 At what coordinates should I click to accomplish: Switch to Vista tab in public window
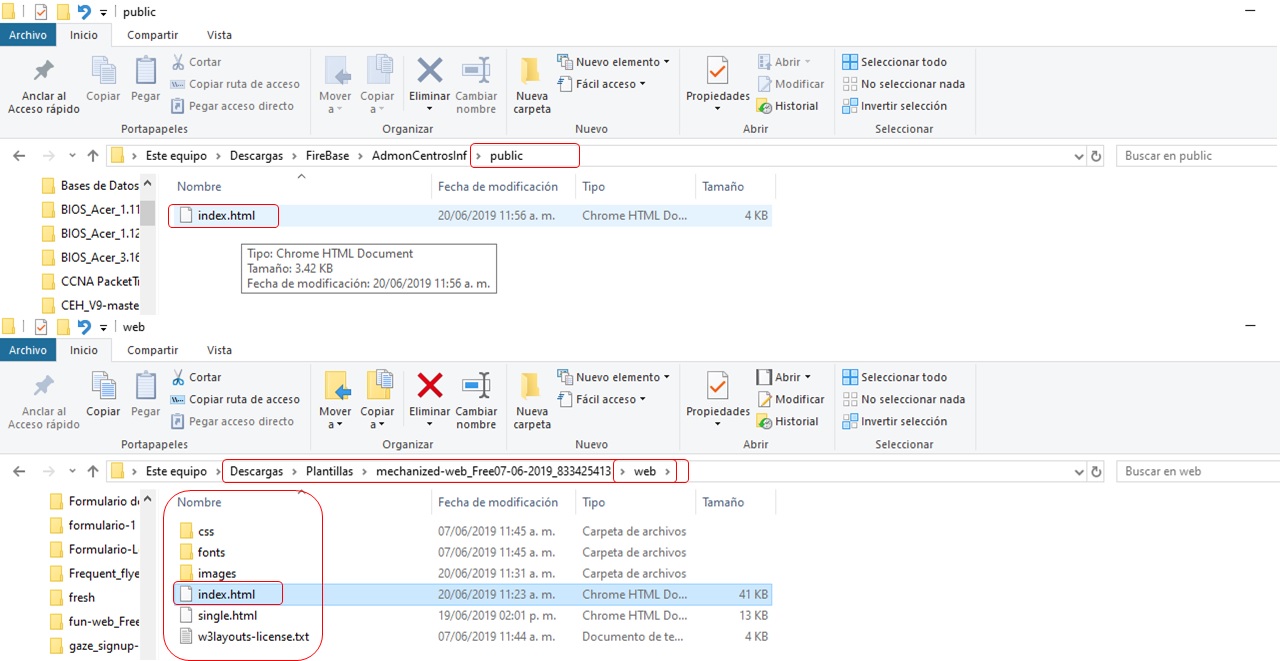click(219, 35)
